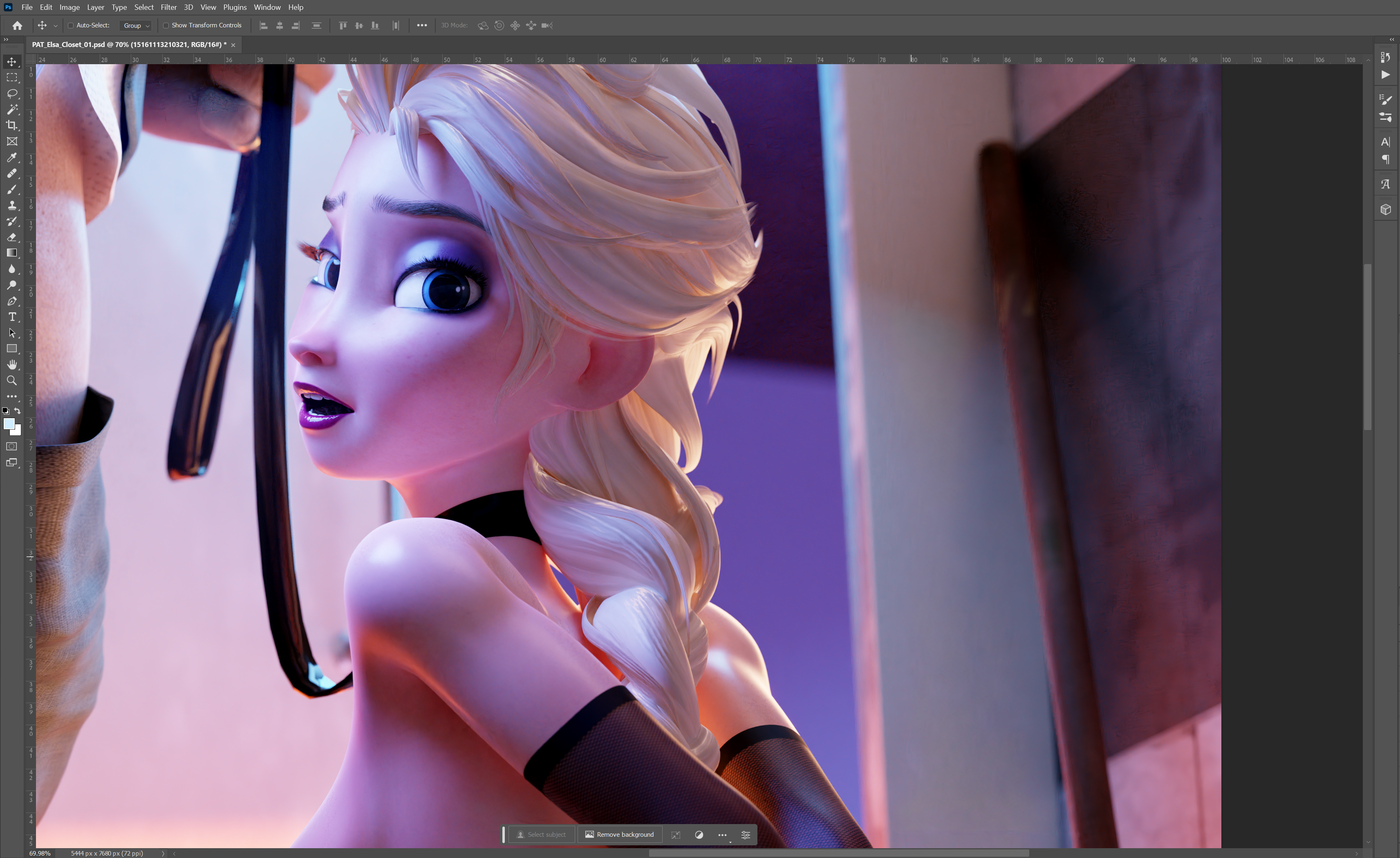
Task: Open the Window menu
Action: point(267,7)
